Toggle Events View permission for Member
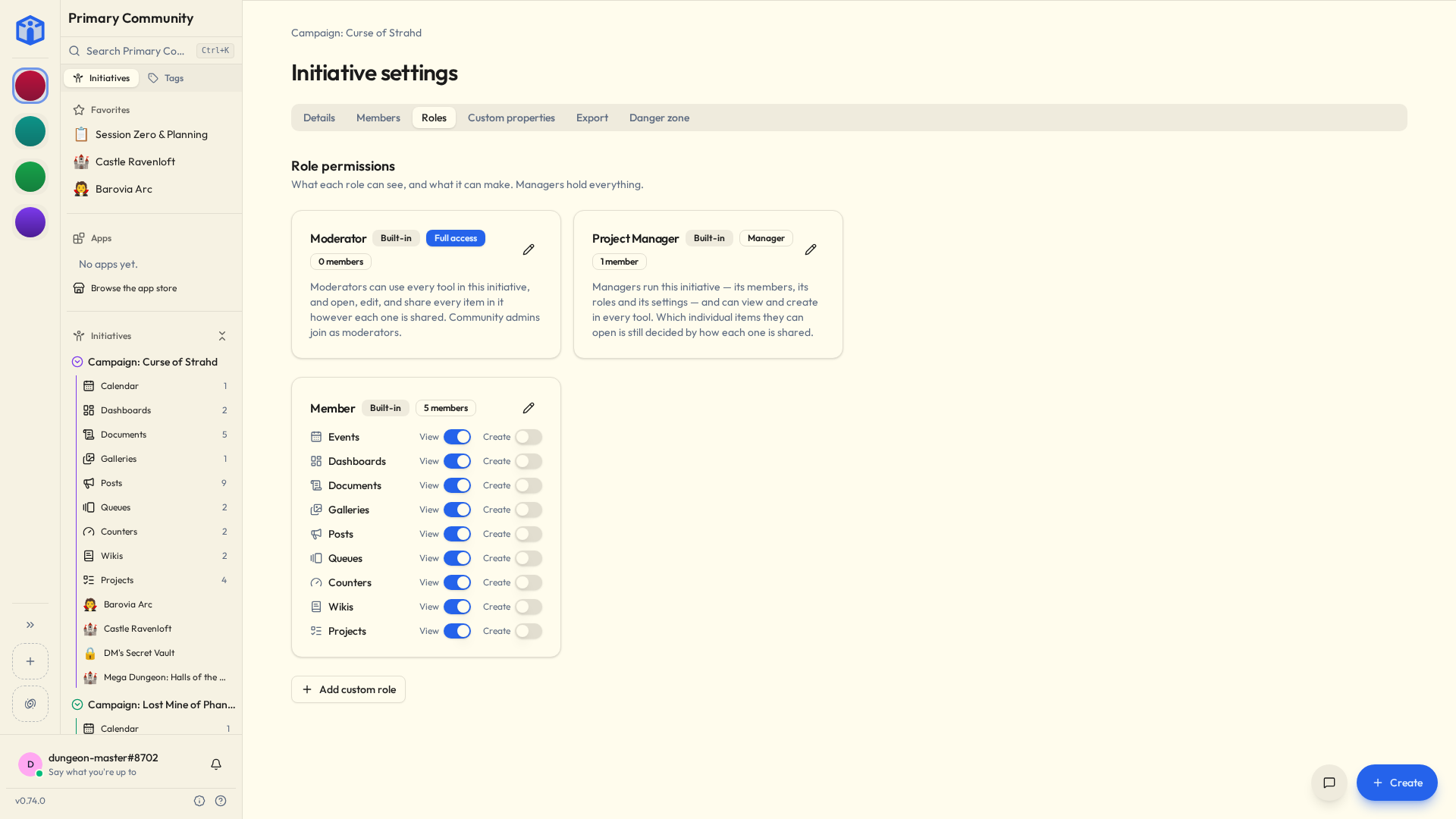Image resolution: width=1456 pixels, height=819 pixels. [x=457, y=437]
